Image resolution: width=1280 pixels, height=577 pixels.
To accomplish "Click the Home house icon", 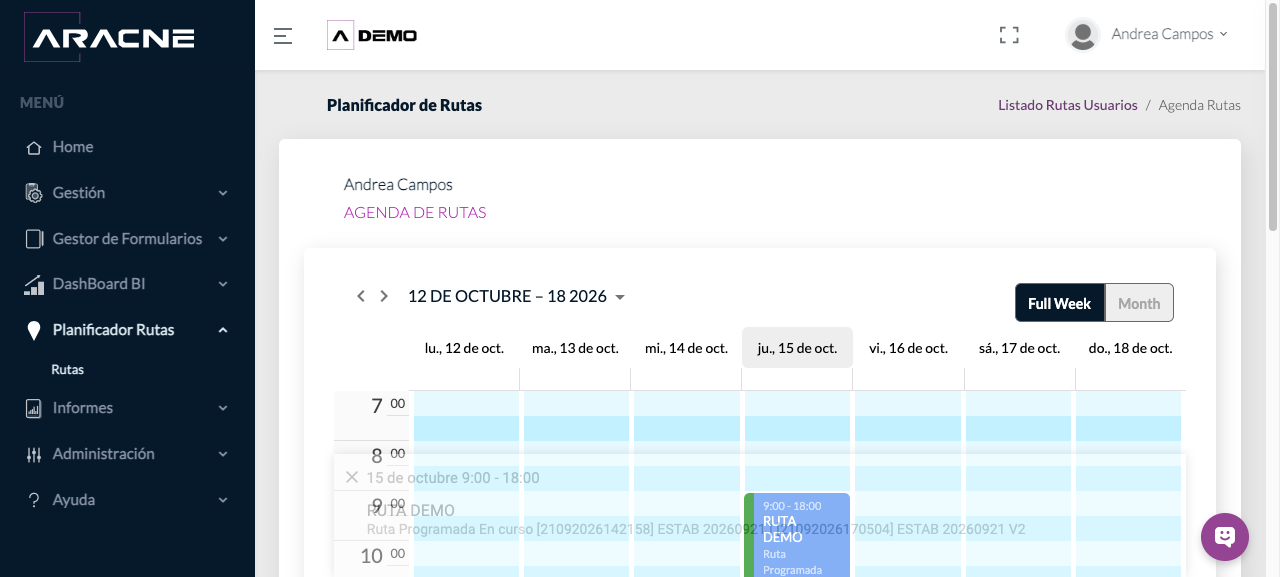I will coord(33,147).
